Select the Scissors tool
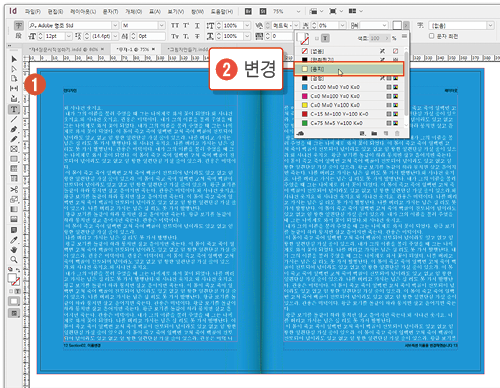The width and height of the screenshot is (500, 388). click(14, 190)
